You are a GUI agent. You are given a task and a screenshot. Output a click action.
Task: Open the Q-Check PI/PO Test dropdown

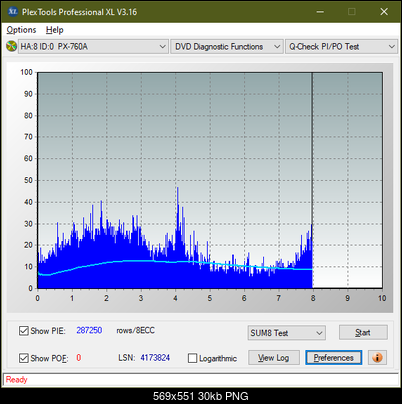tap(341, 47)
